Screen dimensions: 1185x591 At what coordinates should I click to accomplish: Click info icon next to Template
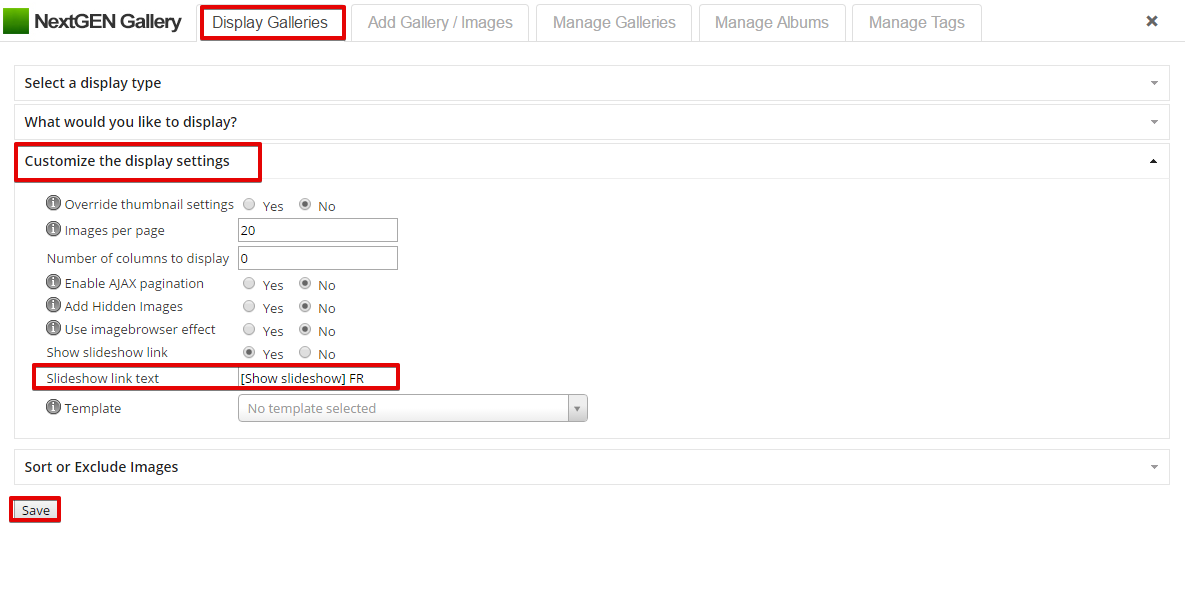(x=53, y=407)
